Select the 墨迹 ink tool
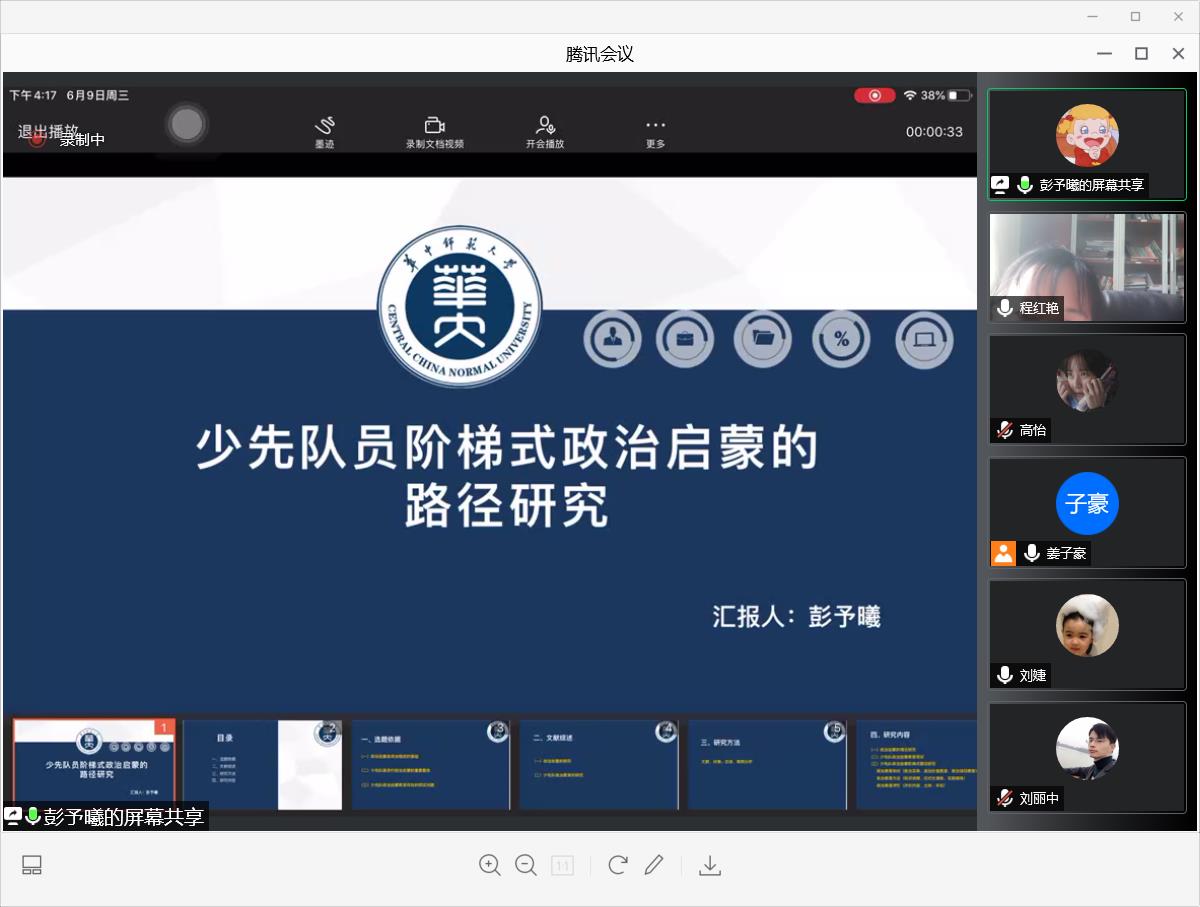The width and height of the screenshot is (1200, 907). pyautogui.click(x=325, y=130)
